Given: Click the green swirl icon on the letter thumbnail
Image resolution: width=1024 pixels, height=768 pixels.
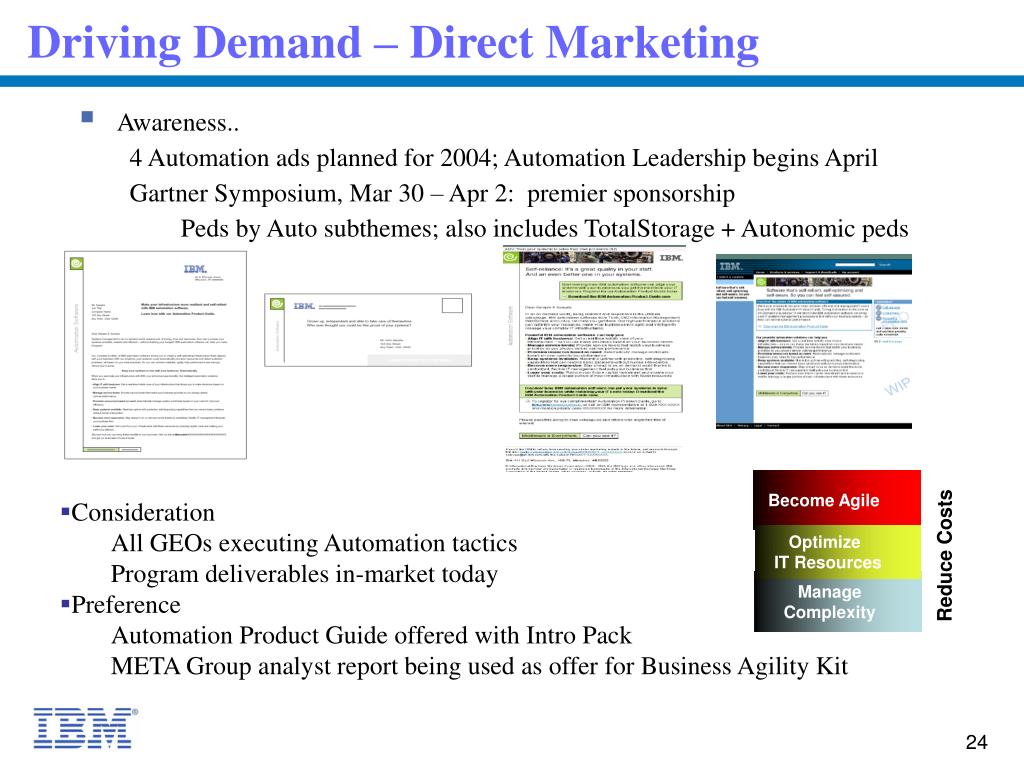Looking at the screenshot, I should (x=76, y=263).
